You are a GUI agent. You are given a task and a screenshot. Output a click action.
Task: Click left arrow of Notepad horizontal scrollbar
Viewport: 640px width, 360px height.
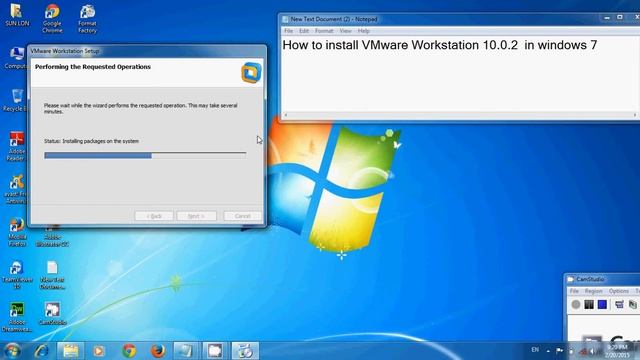pos(285,115)
